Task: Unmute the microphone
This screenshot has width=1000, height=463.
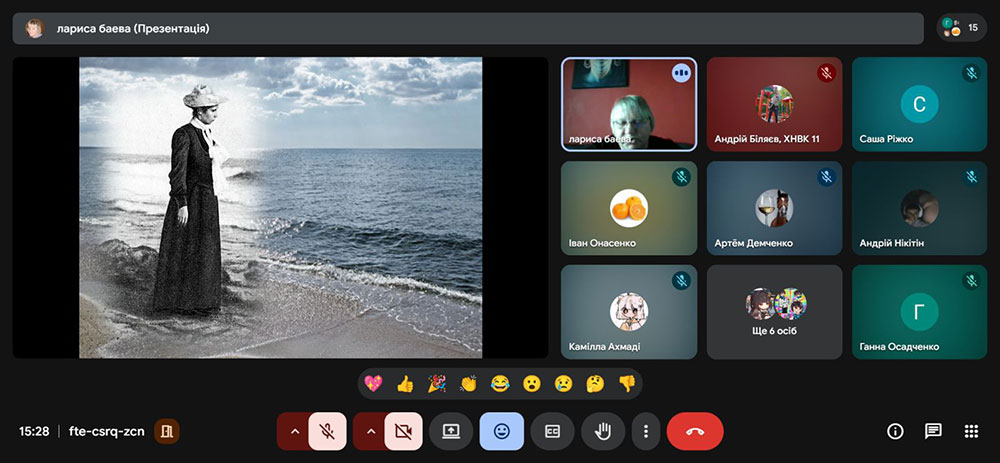Action: coord(327,431)
